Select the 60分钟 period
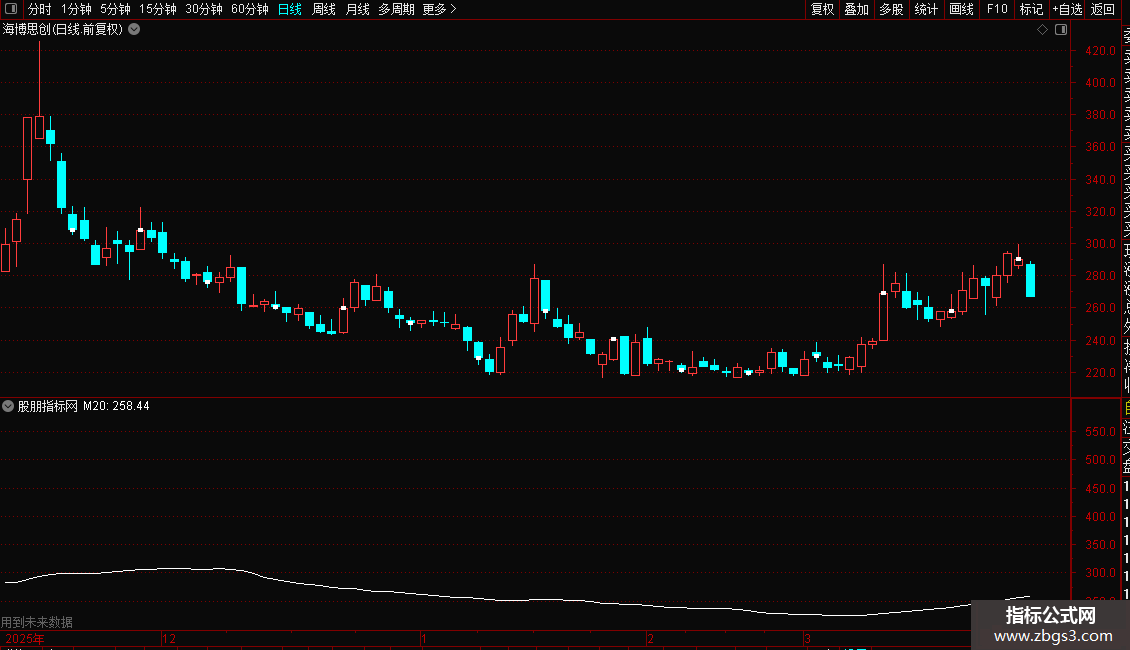The height and width of the screenshot is (650, 1130). (x=250, y=9)
